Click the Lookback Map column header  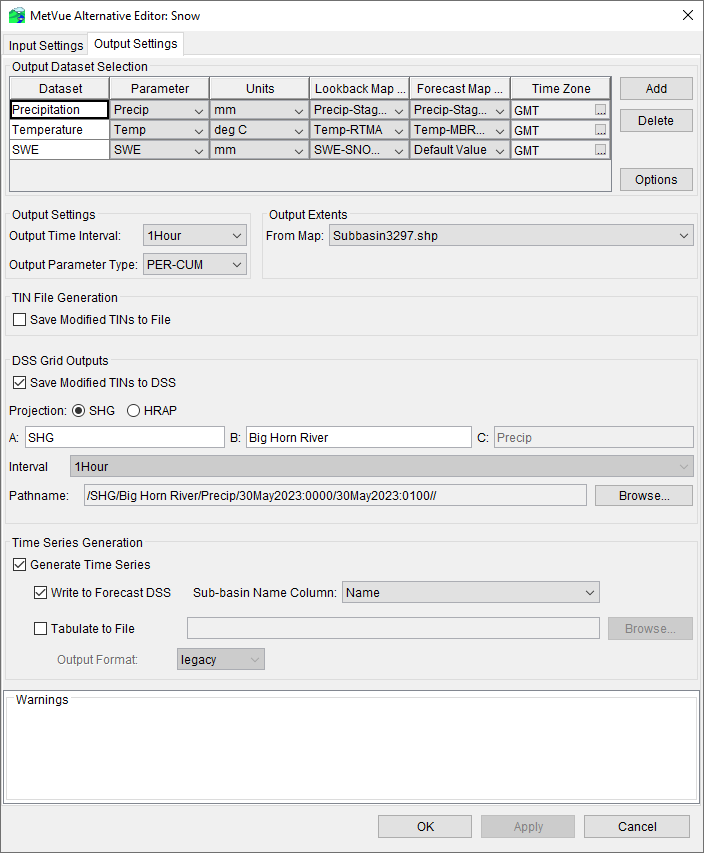360,89
